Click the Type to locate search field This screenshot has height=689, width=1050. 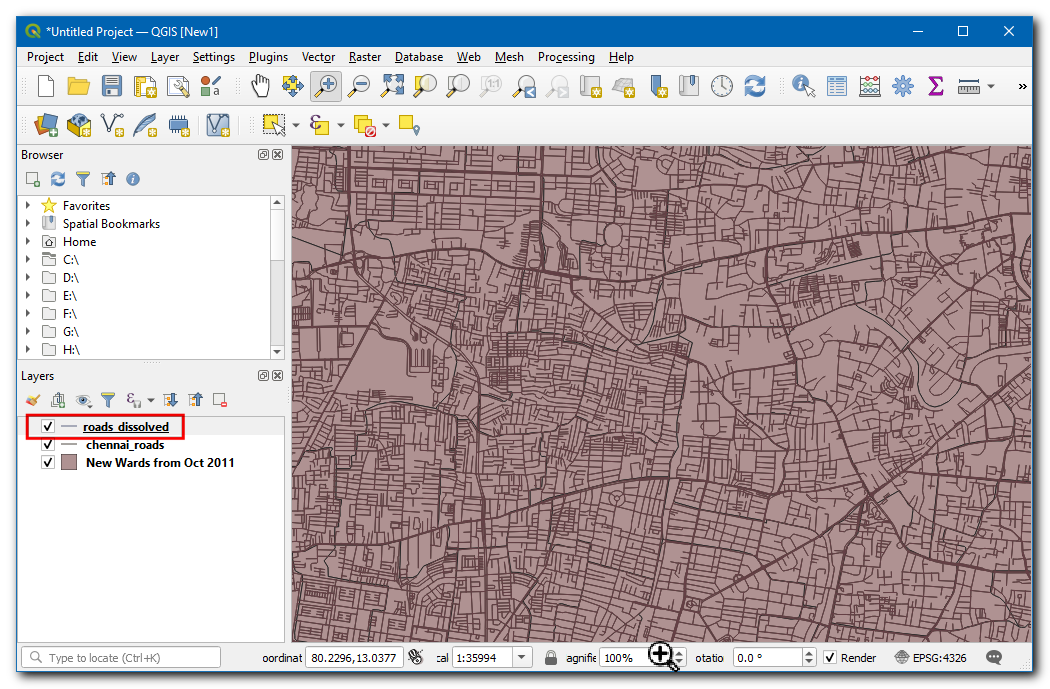tap(121, 658)
